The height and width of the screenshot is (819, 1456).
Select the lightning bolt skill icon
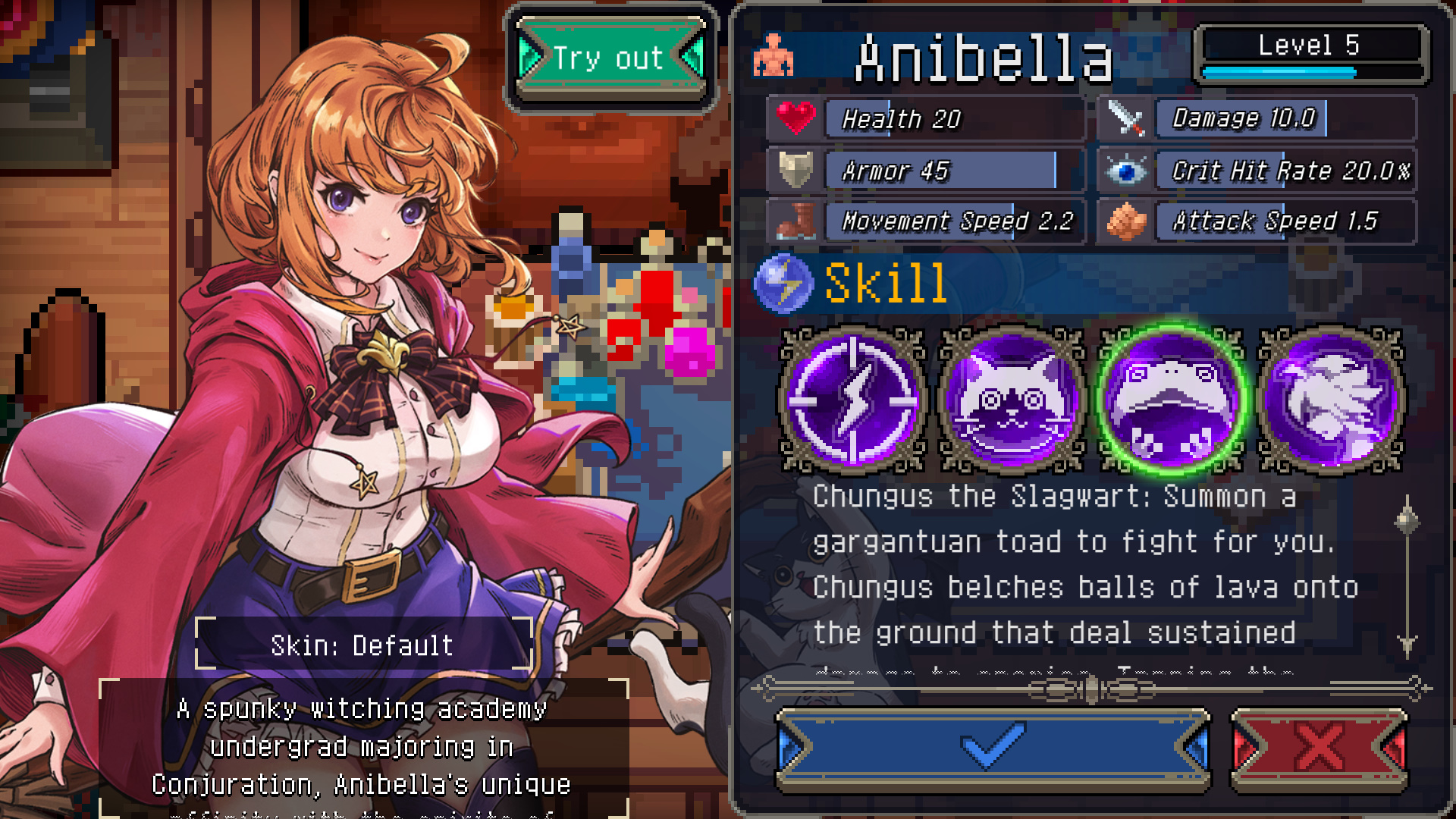pos(853,400)
